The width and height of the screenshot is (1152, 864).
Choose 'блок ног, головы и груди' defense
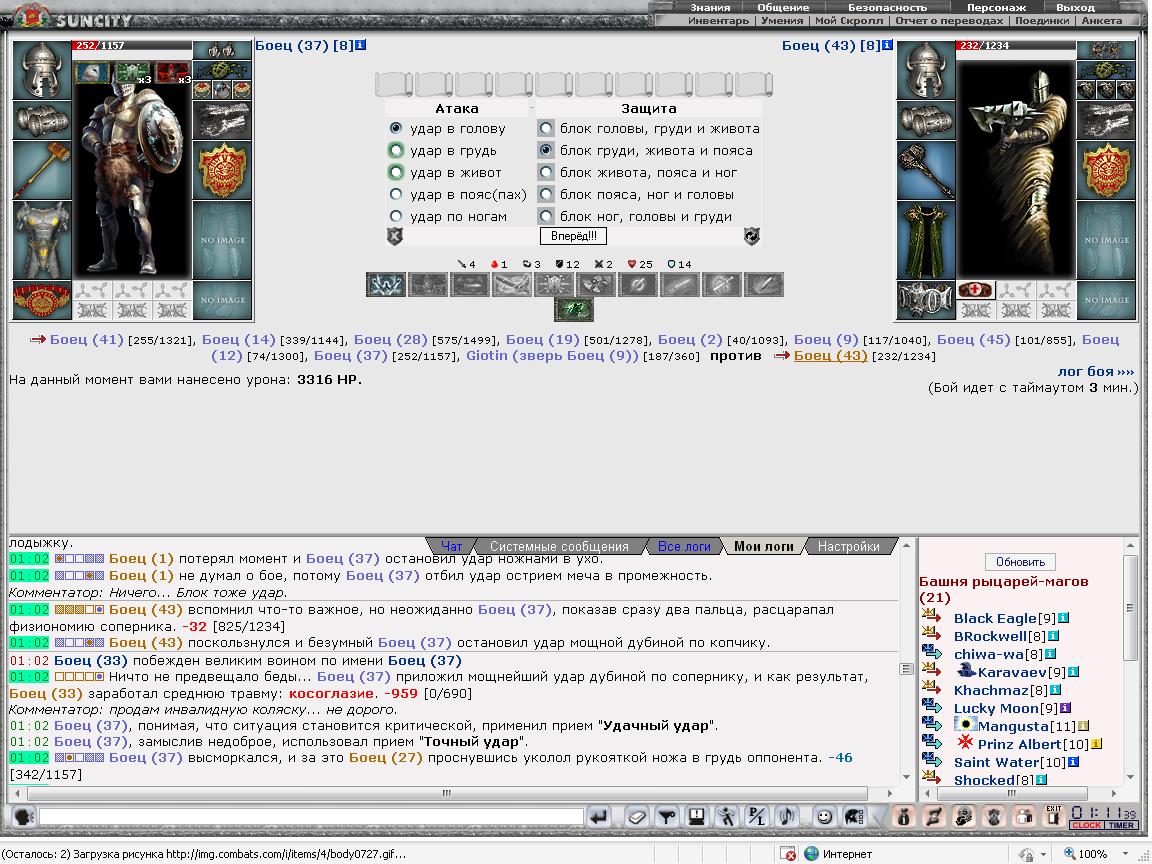pyautogui.click(x=546, y=217)
